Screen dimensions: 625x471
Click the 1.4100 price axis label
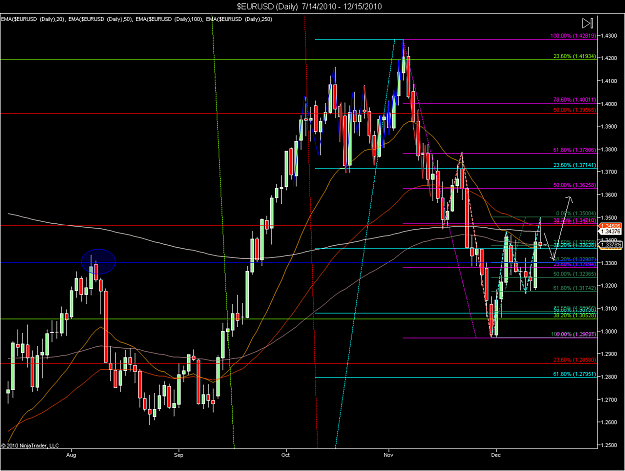(x=609, y=81)
